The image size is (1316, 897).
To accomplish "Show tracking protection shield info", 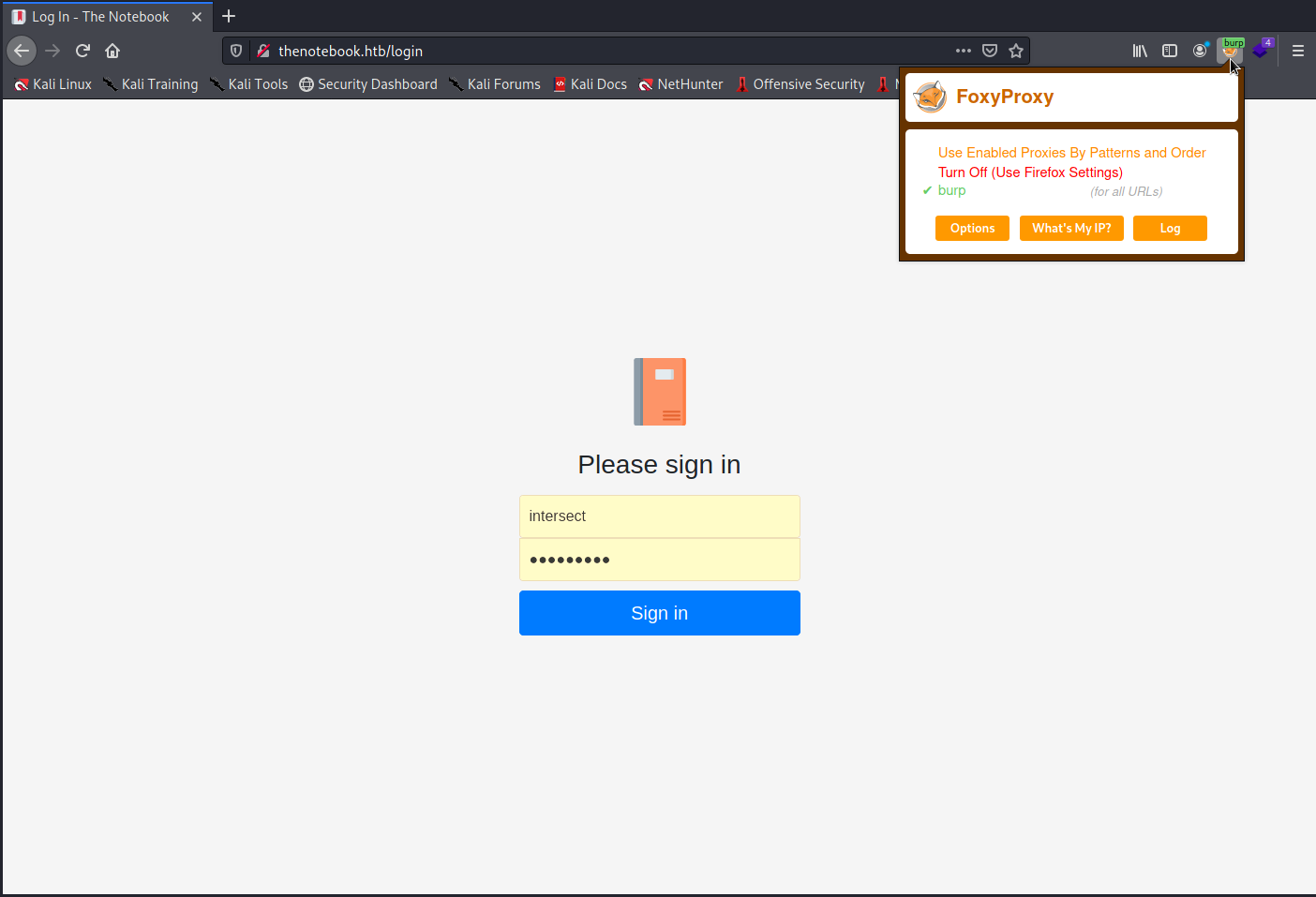I will [x=236, y=51].
